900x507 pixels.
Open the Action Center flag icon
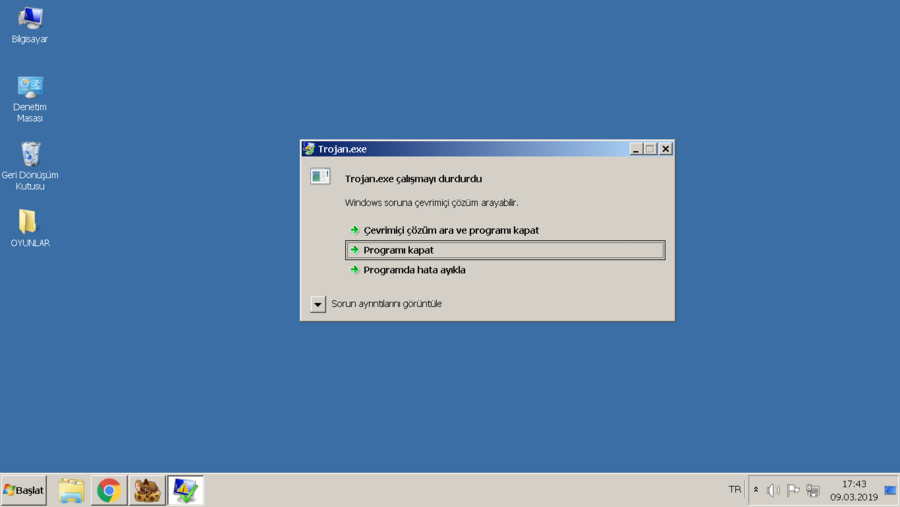pos(793,490)
